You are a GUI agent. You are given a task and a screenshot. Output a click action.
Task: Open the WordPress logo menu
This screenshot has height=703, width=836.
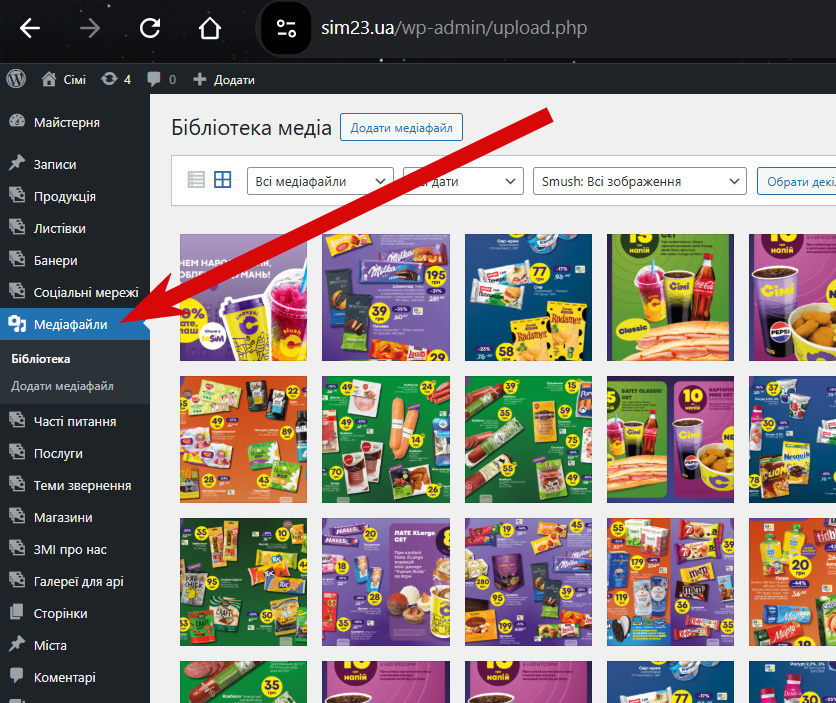coord(16,79)
